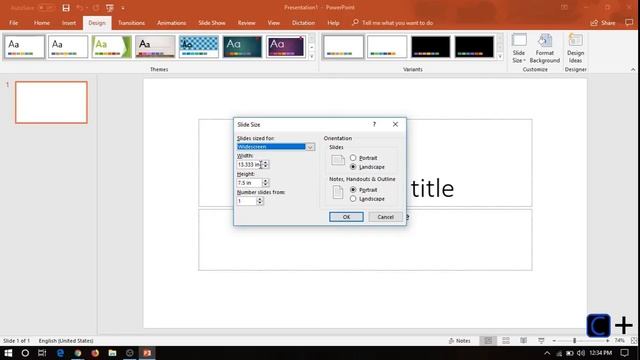Open the Transitions tab
The height and width of the screenshot is (360, 640).
131,23
